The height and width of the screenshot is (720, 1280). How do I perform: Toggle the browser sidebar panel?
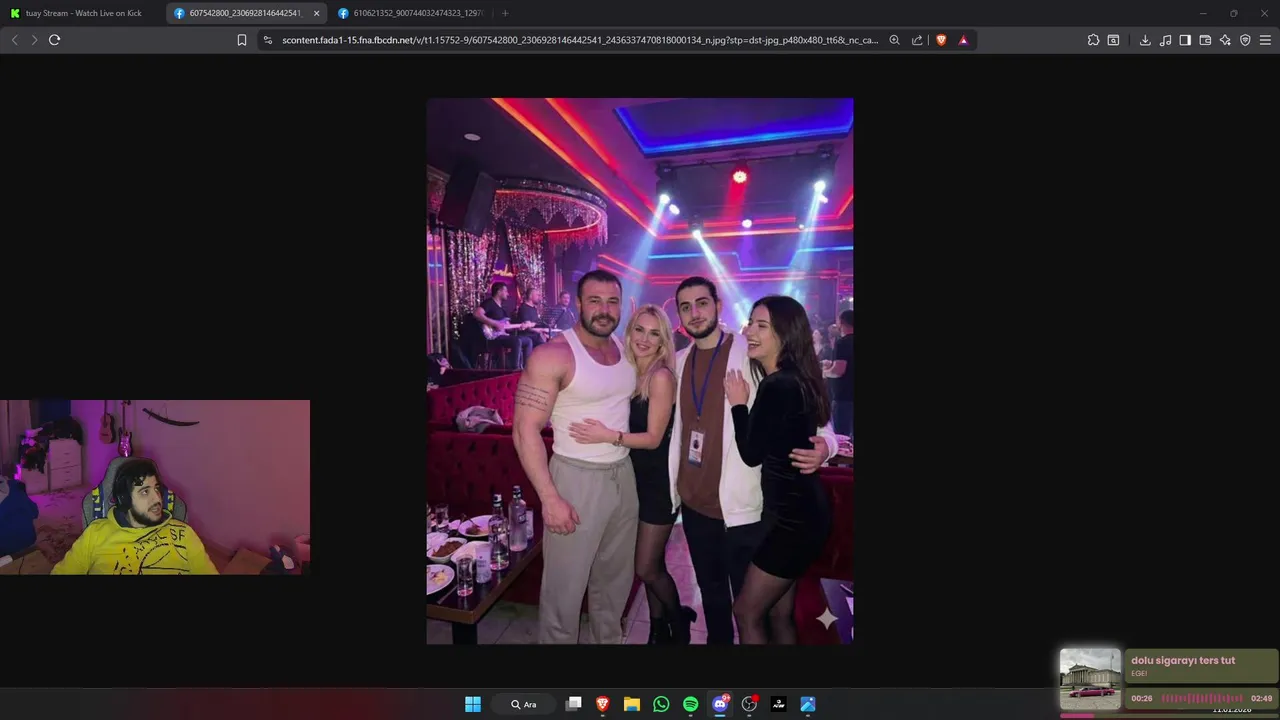(x=1185, y=40)
